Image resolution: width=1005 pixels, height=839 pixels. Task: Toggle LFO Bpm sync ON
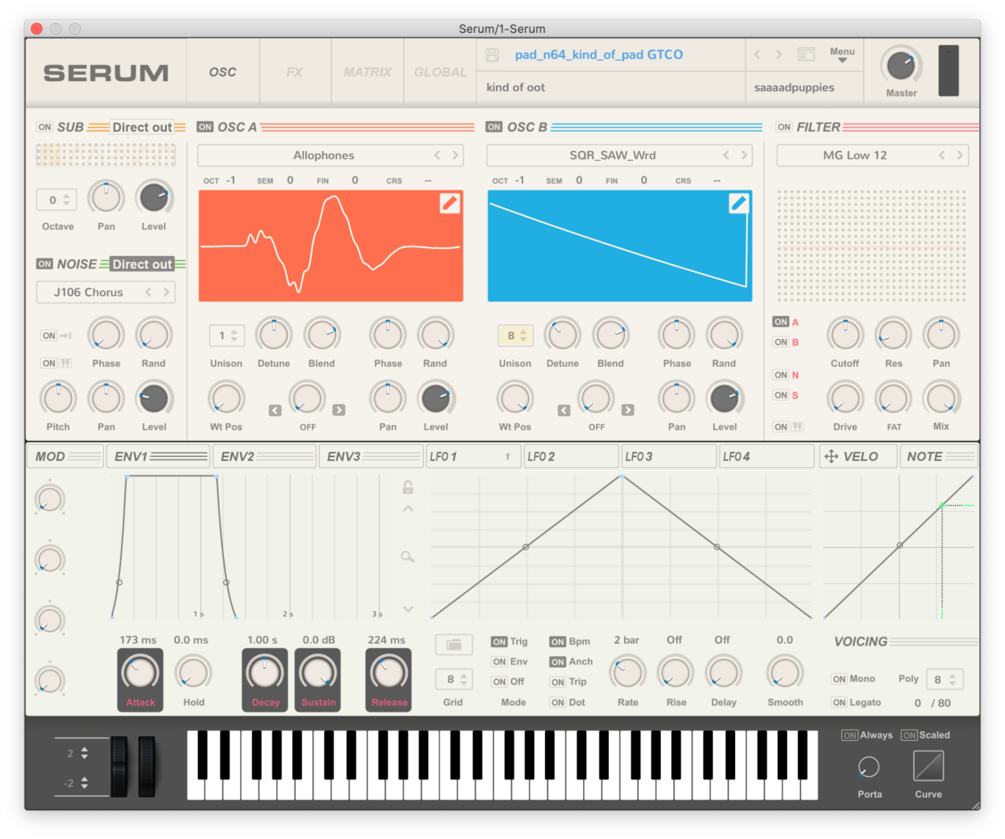(x=558, y=642)
